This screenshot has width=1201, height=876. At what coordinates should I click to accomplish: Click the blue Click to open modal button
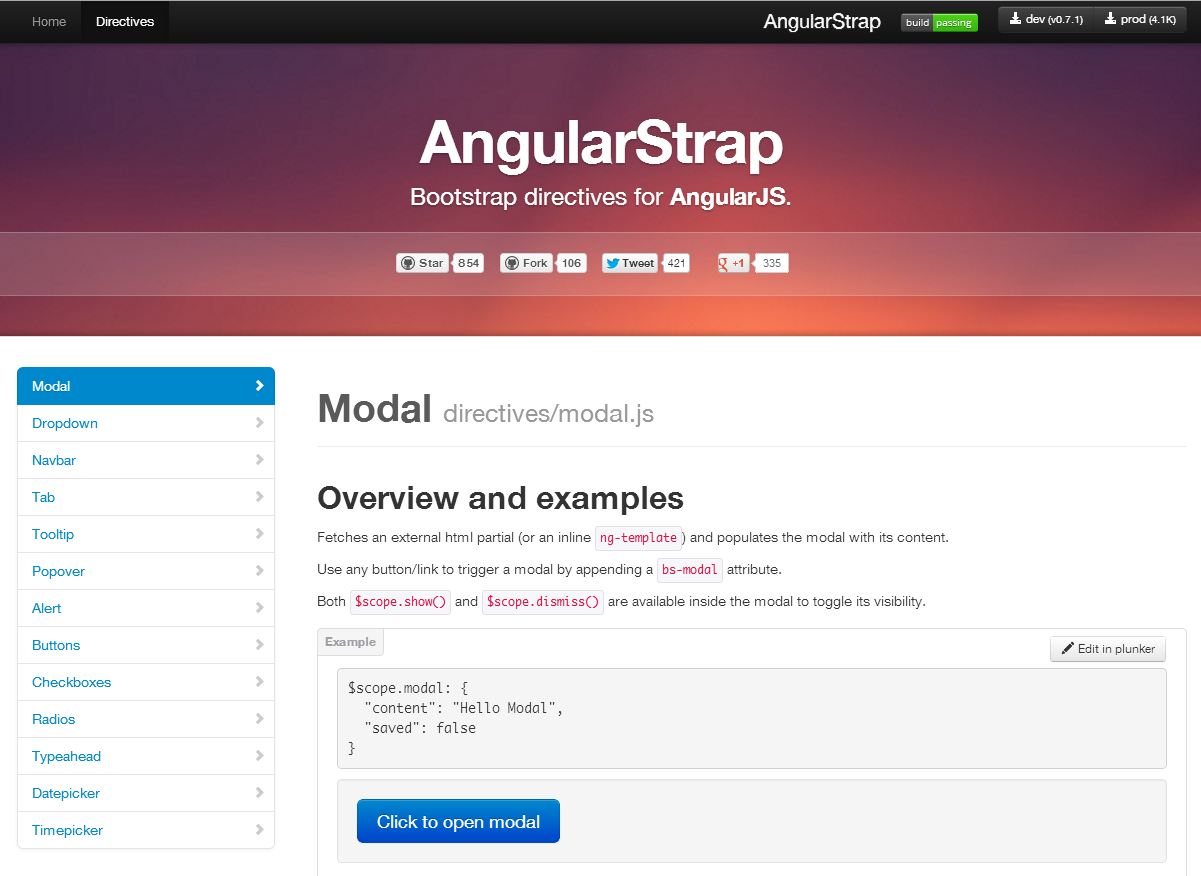(x=458, y=822)
